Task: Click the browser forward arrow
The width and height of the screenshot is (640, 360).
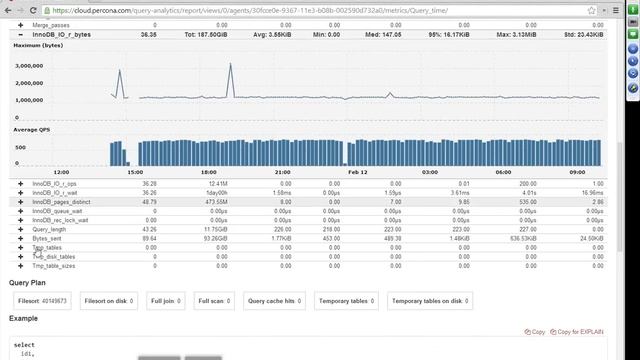Action: point(20,11)
